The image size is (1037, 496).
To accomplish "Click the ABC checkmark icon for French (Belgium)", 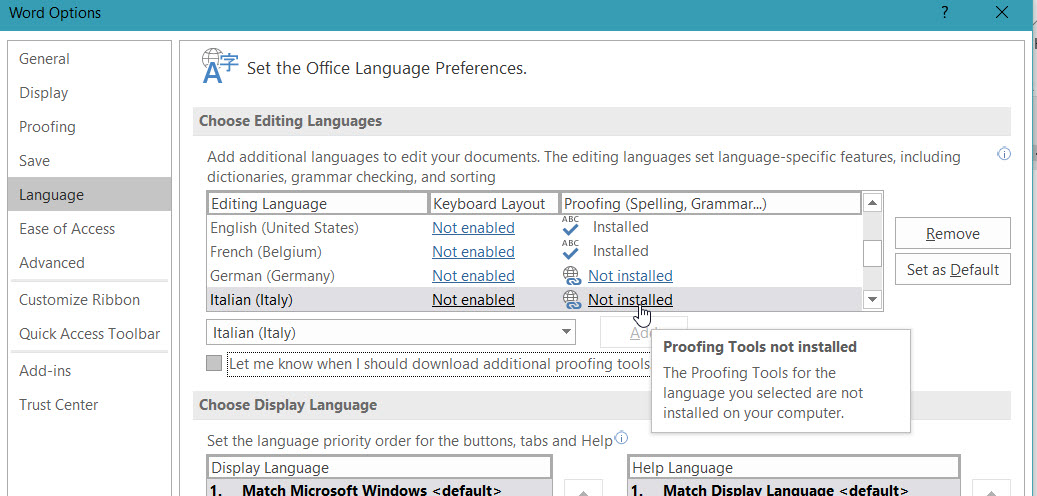I will click(570, 251).
